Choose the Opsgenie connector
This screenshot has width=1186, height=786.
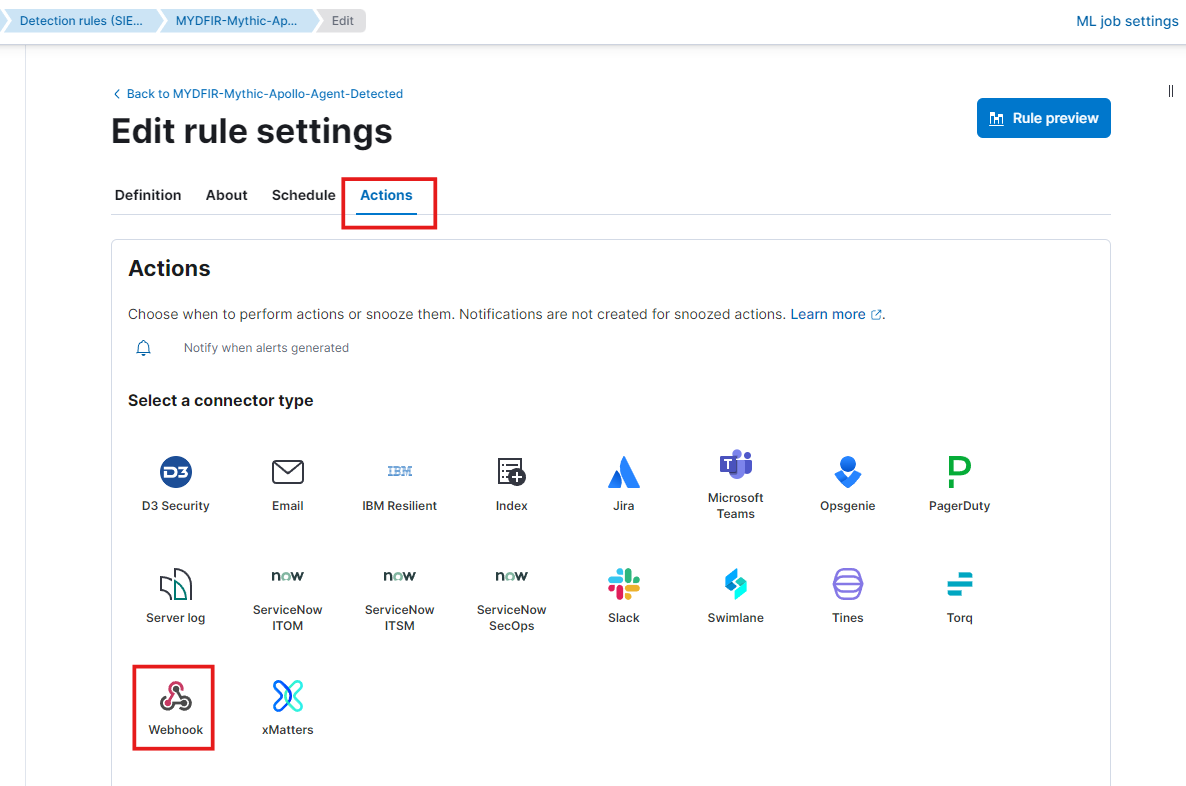pyautogui.click(x=847, y=483)
